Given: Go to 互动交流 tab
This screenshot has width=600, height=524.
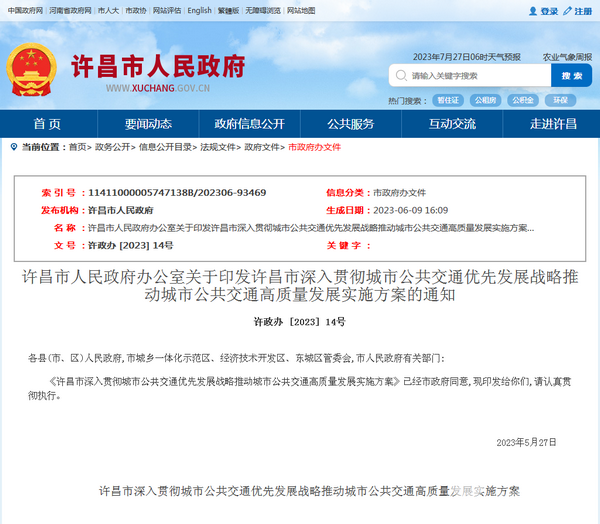Looking at the screenshot, I should [452, 124].
